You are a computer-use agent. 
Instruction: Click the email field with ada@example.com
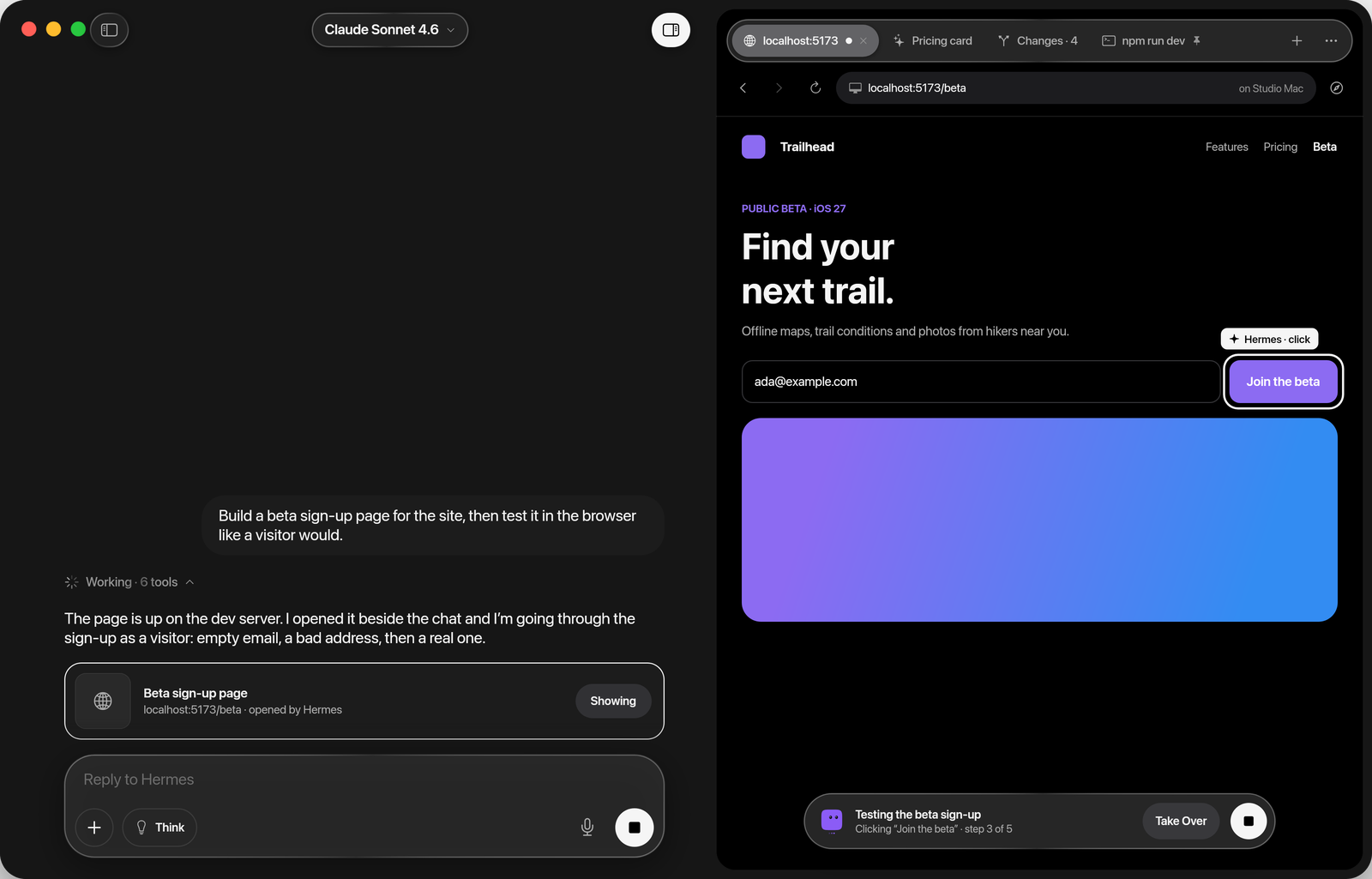pos(980,382)
